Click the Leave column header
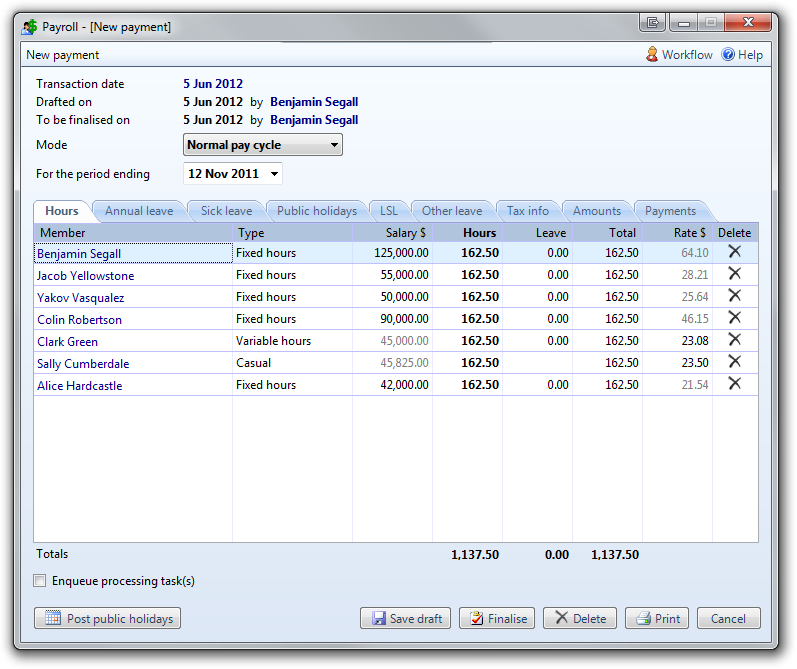This screenshot has height=669, width=797. coord(538,232)
